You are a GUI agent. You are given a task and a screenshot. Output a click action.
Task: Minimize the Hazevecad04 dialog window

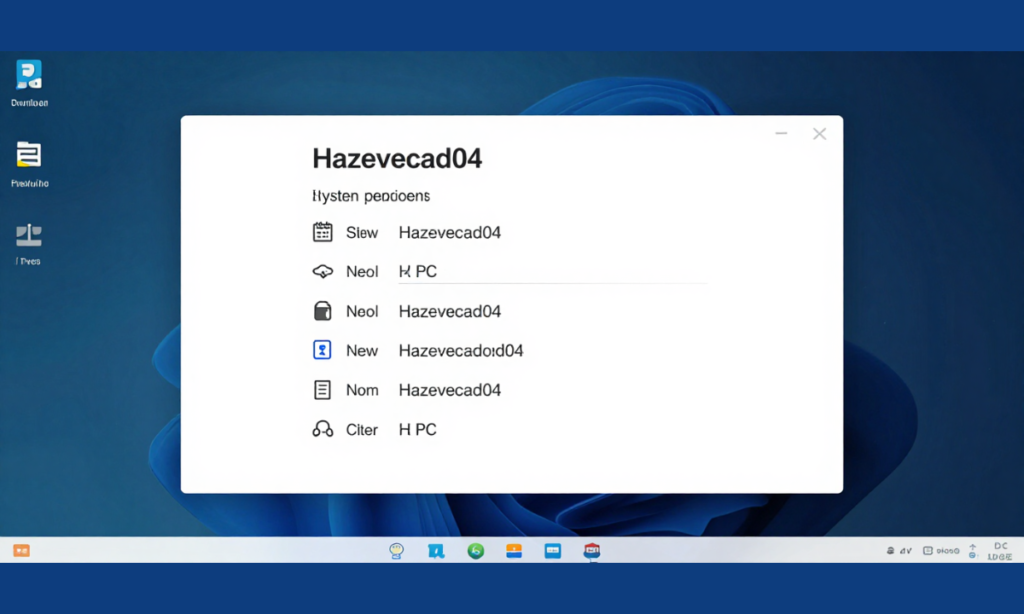coord(781,133)
